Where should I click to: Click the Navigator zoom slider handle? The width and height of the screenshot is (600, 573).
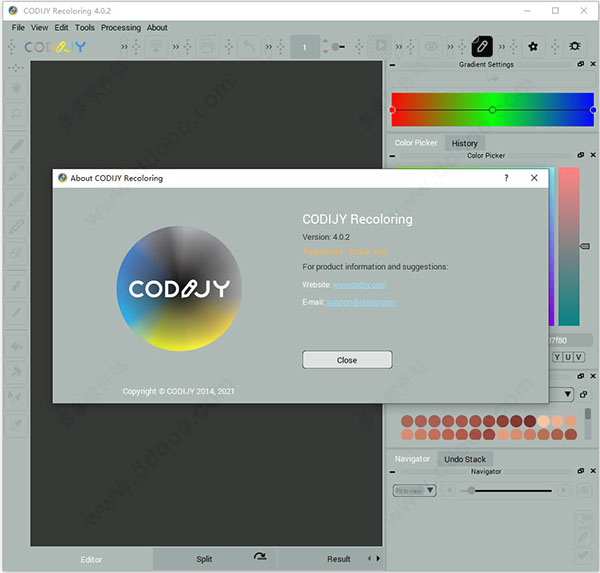point(471,490)
